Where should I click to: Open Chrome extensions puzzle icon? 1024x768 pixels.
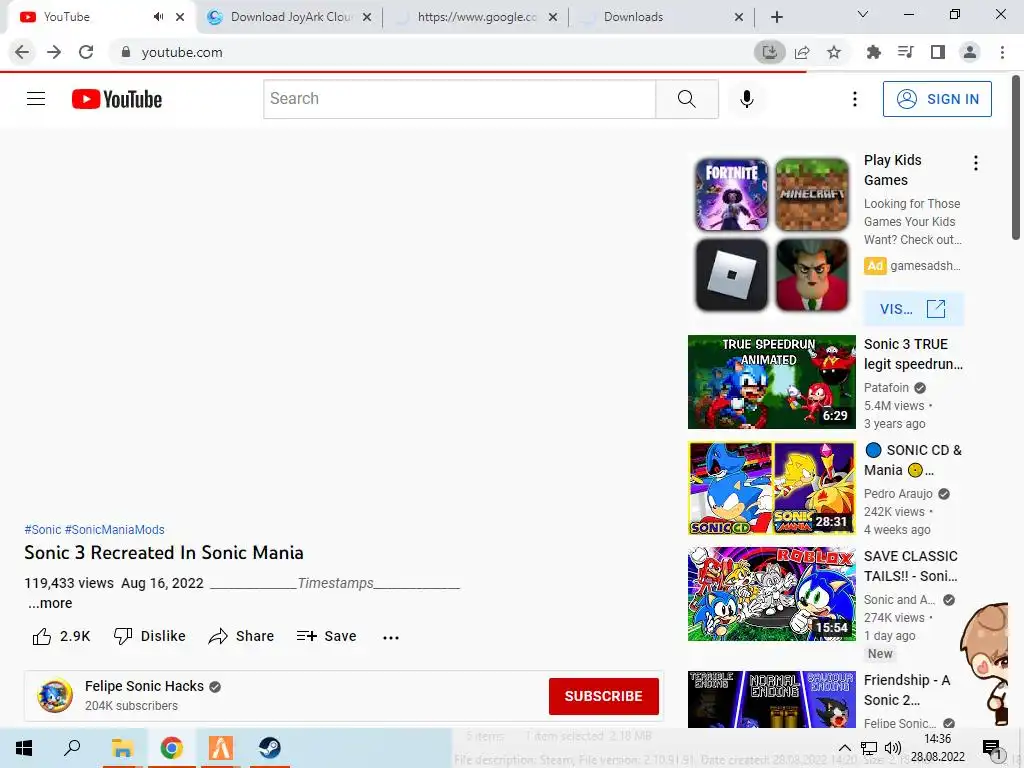click(x=873, y=52)
